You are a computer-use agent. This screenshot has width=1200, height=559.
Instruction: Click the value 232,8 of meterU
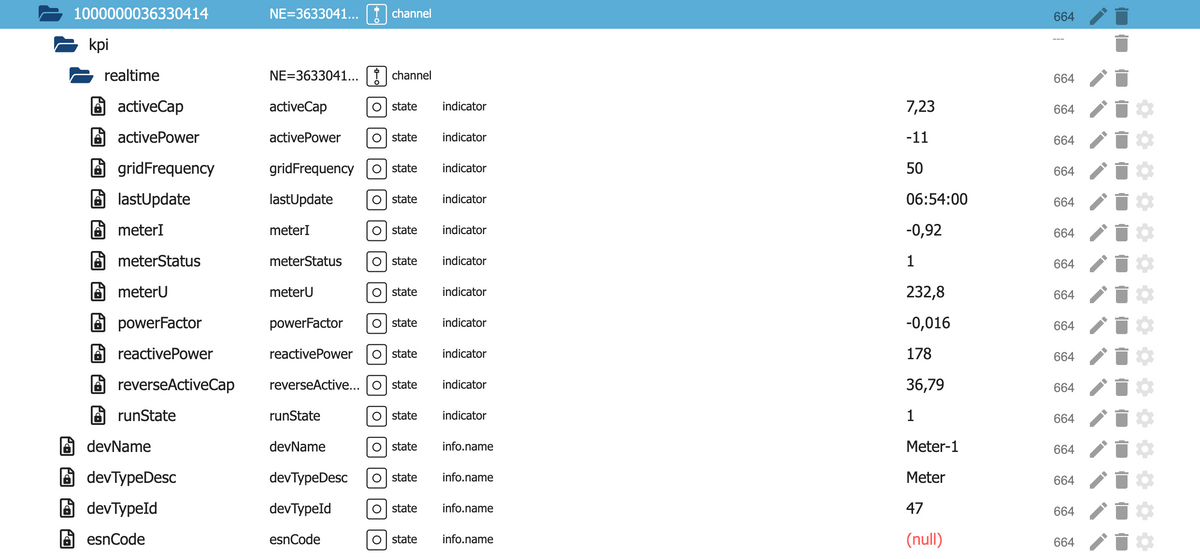925,292
